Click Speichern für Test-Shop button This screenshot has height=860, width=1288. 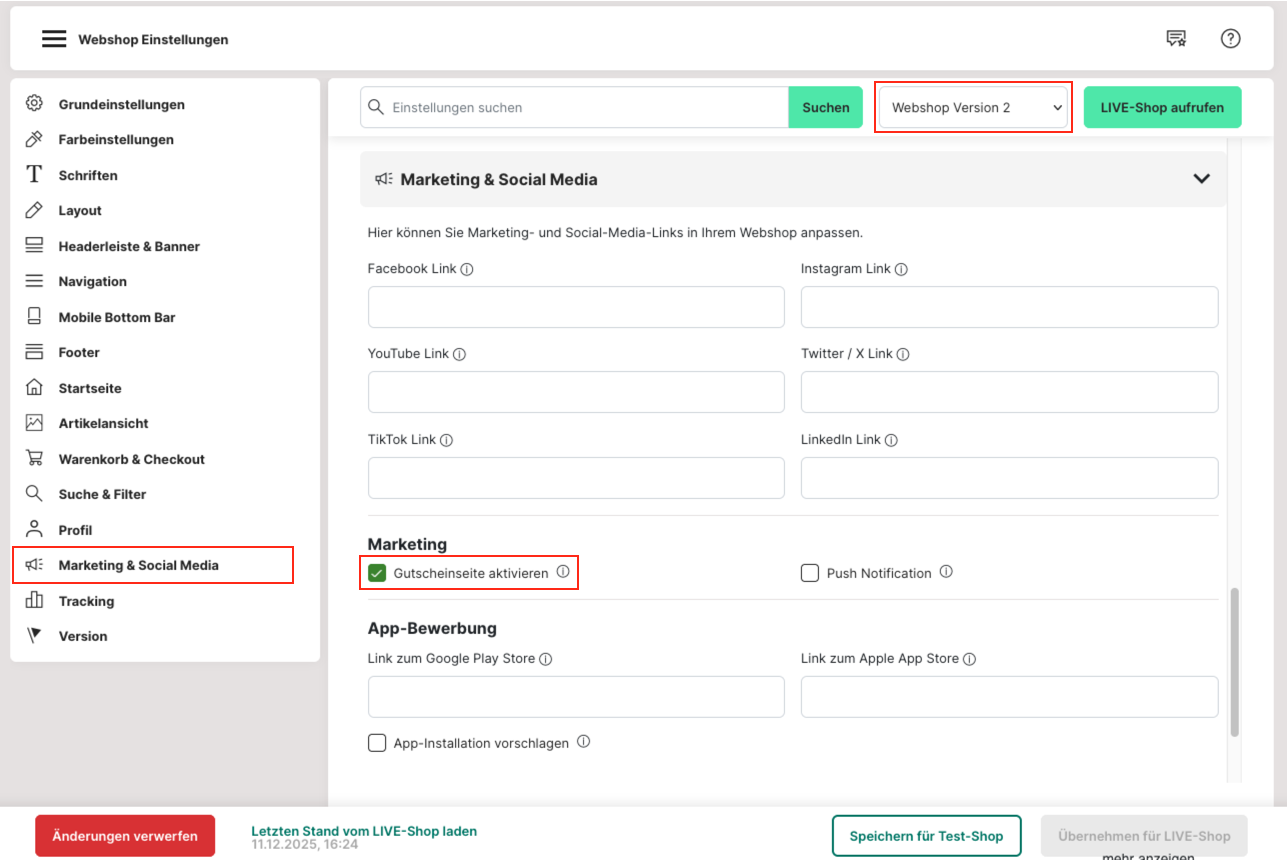tap(926, 836)
